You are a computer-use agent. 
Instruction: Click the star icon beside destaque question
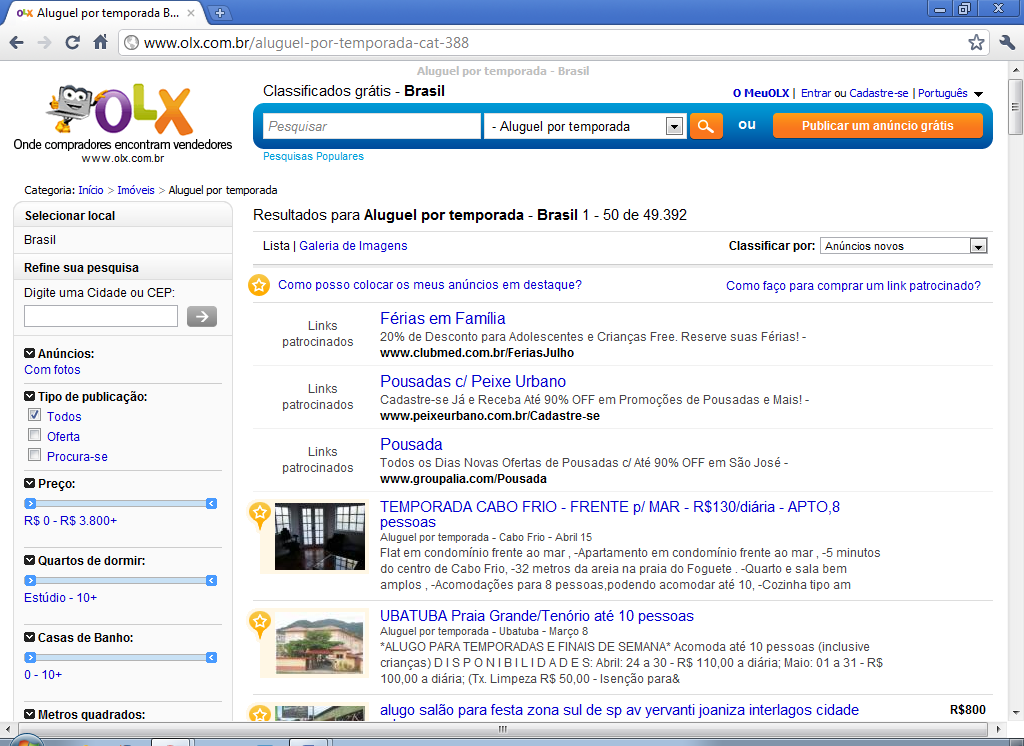[259, 285]
